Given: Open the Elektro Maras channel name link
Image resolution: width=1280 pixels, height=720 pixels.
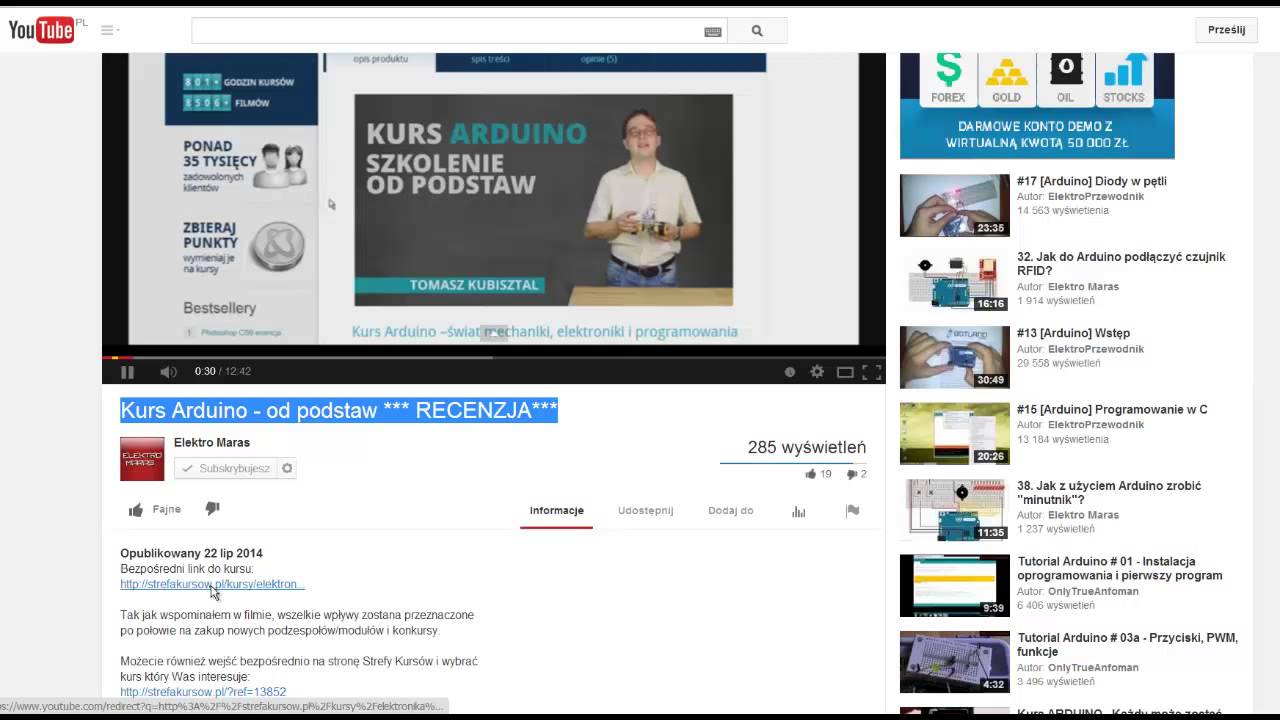Looking at the screenshot, I should point(212,442).
